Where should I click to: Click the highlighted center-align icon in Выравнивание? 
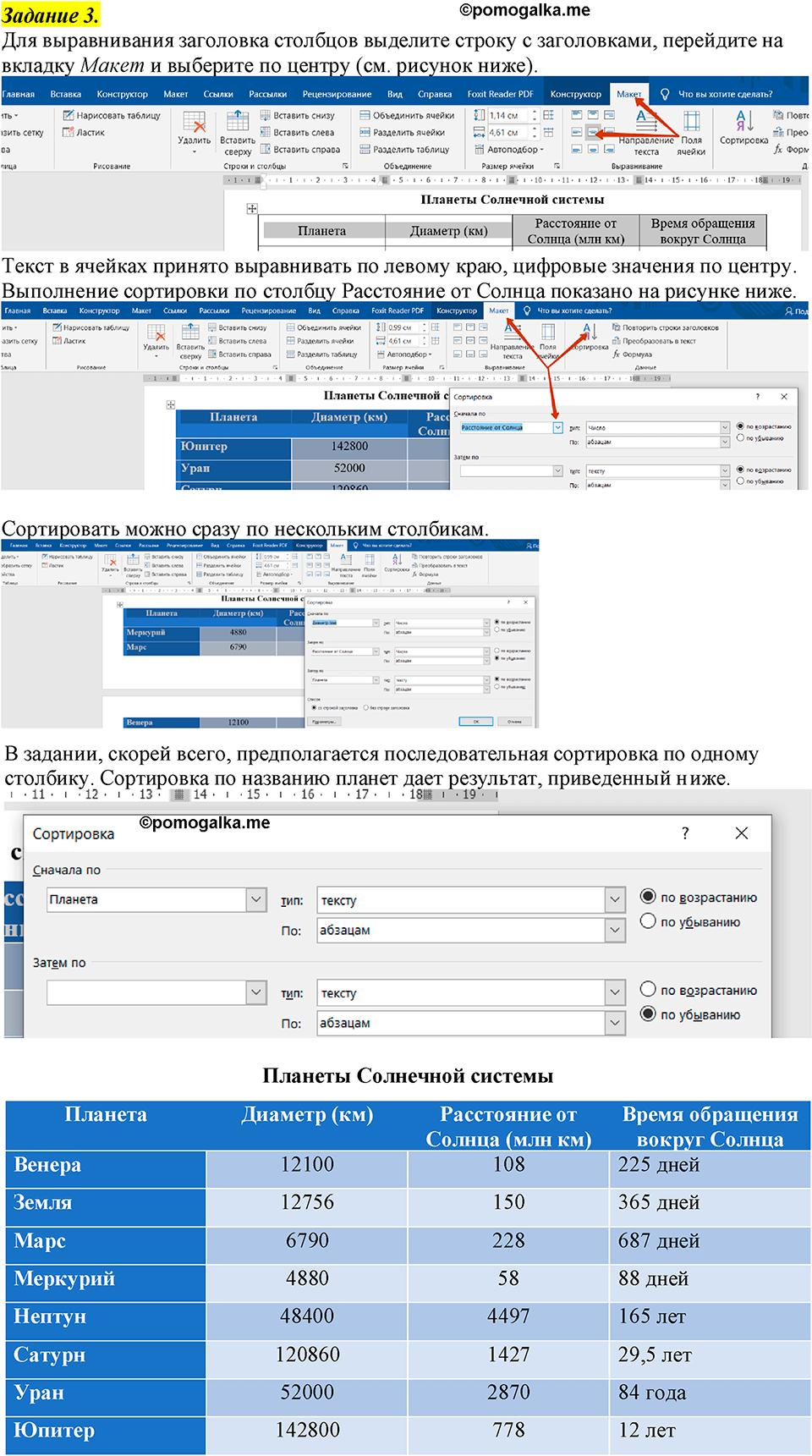593,132
